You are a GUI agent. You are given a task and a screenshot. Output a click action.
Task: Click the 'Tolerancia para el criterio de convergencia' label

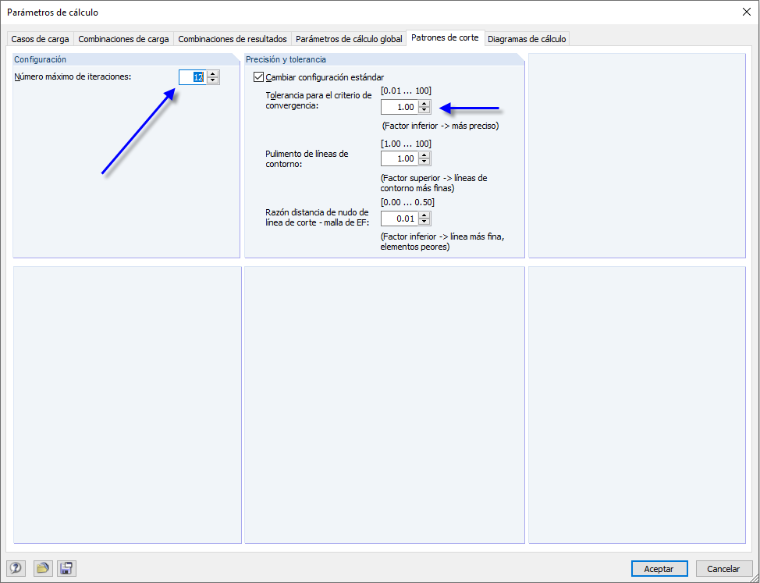[x=318, y=100]
